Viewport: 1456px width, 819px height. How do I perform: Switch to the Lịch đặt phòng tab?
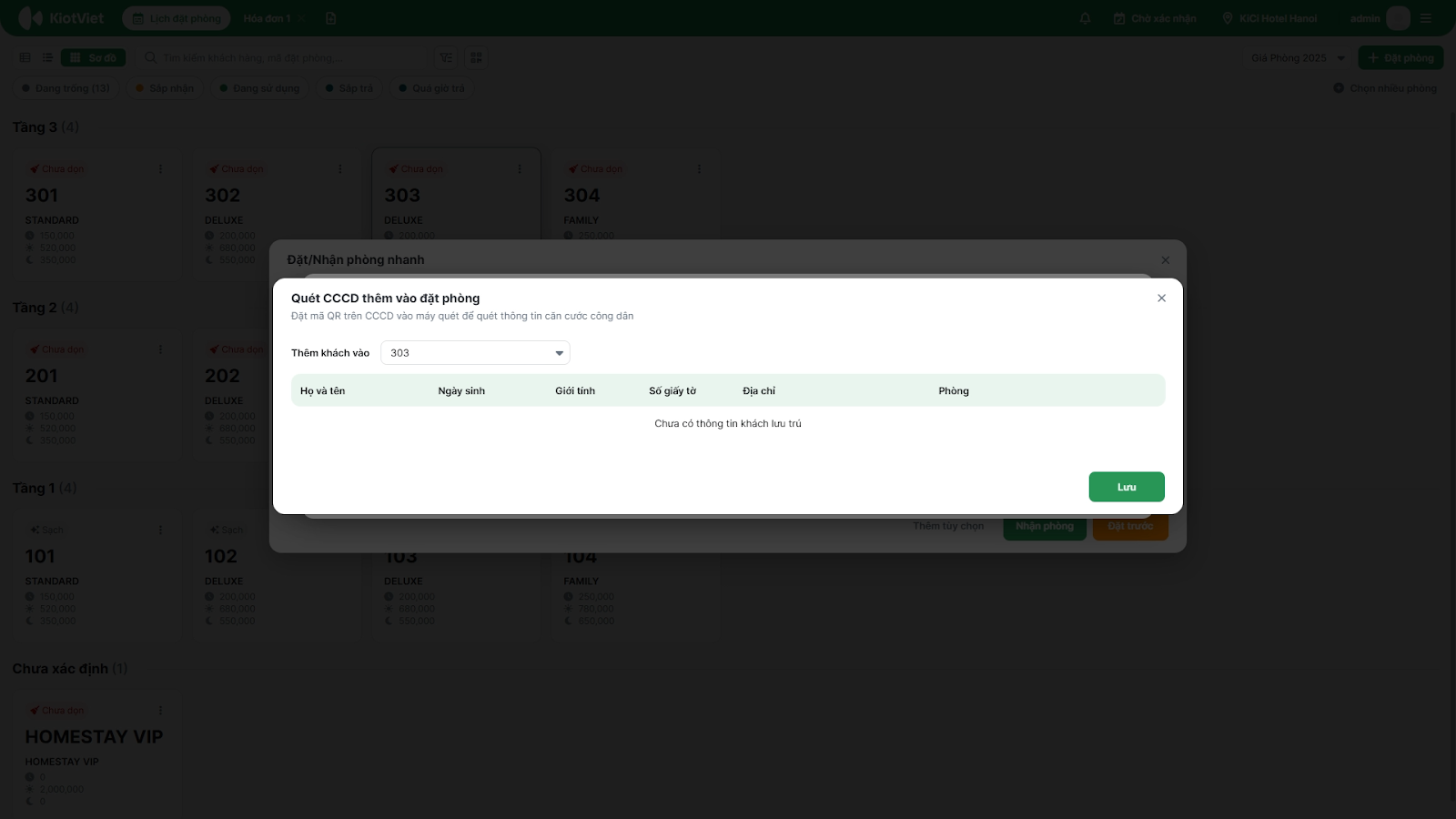pyautogui.click(x=177, y=18)
